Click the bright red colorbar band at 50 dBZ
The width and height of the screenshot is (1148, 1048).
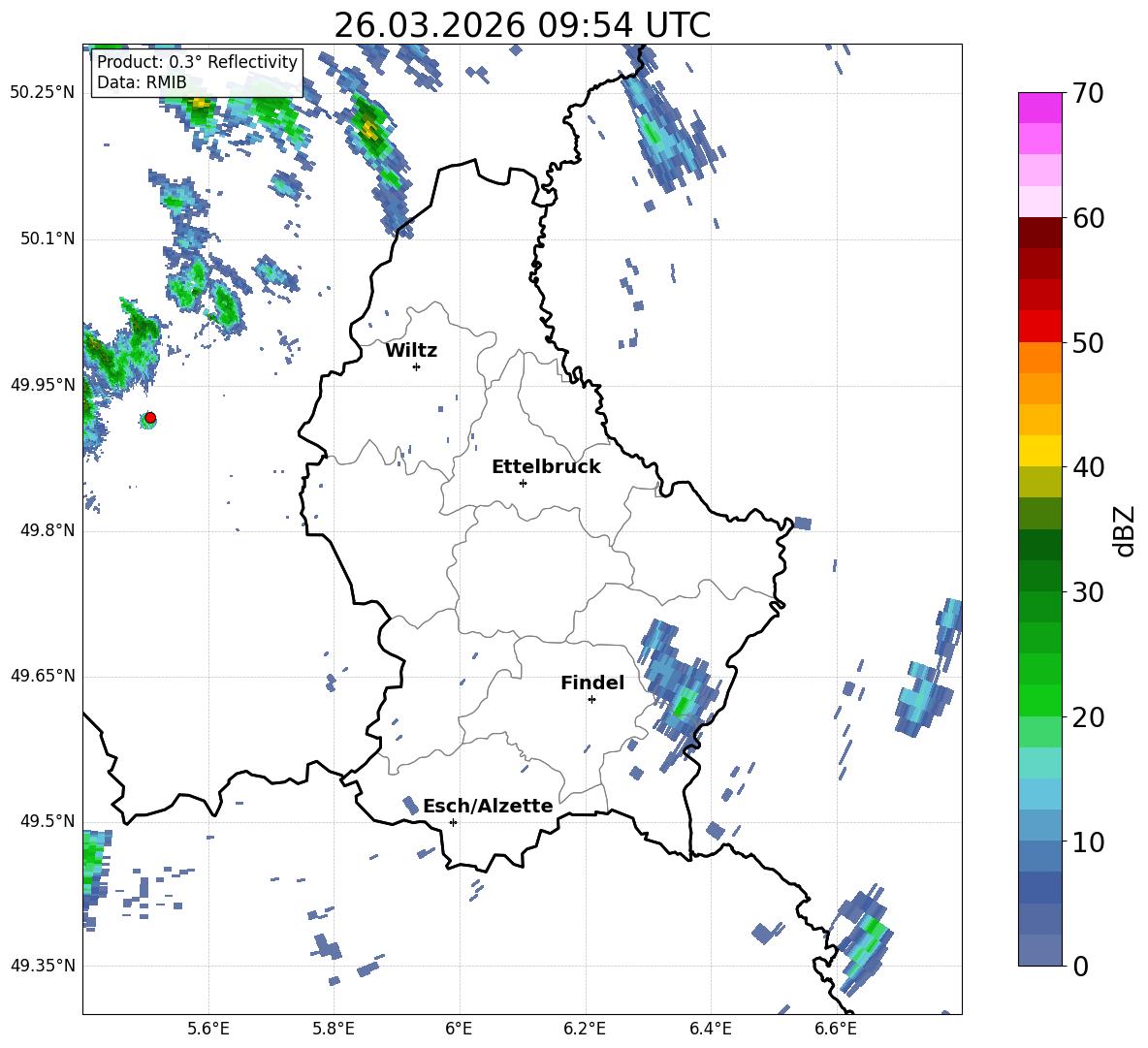1039,327
